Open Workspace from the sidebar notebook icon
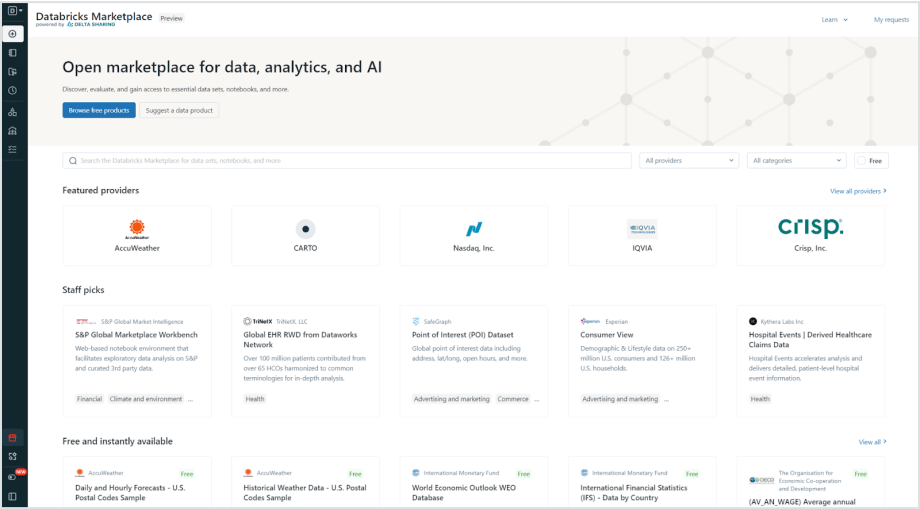The width and height of the screenshot is (920, 509). [13, 52]
